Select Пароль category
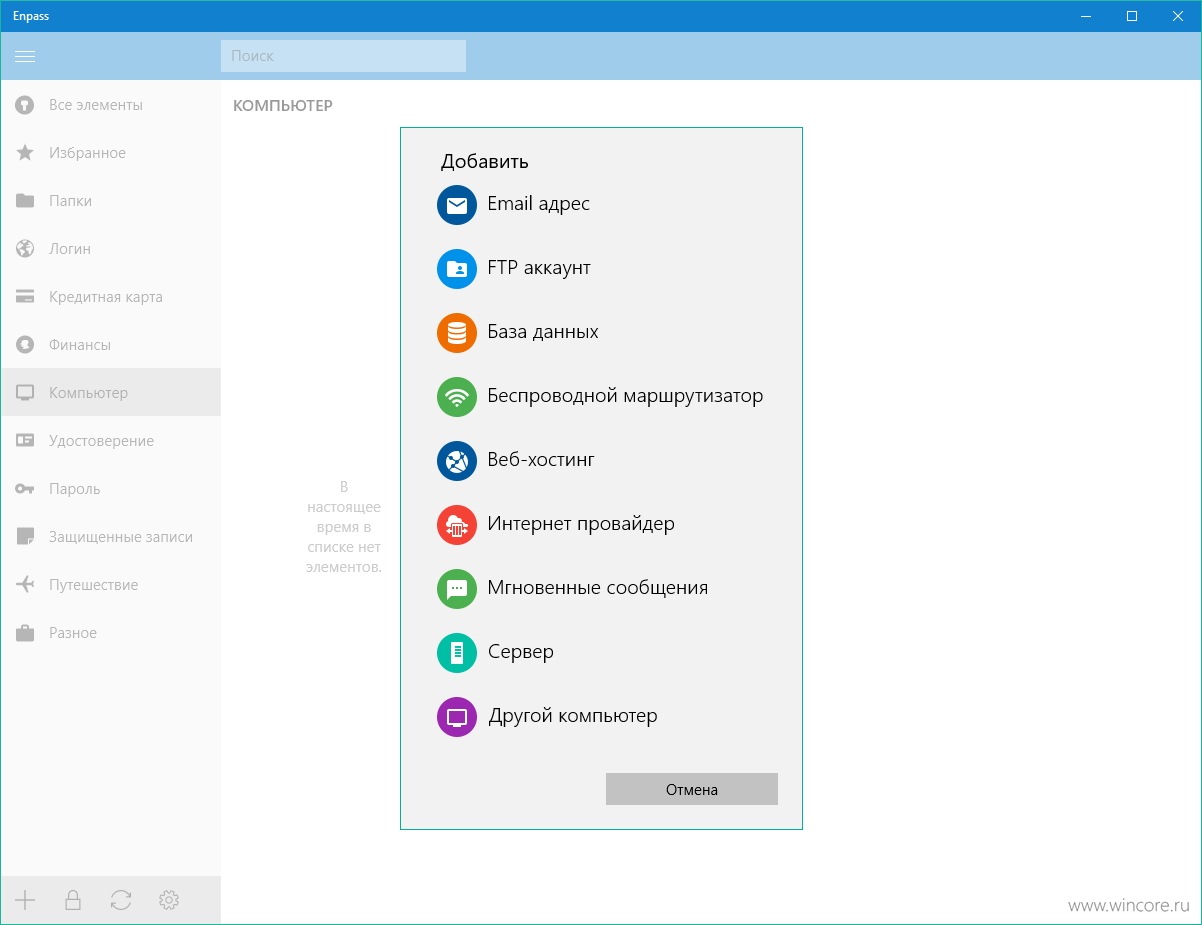 click(110, 488)
